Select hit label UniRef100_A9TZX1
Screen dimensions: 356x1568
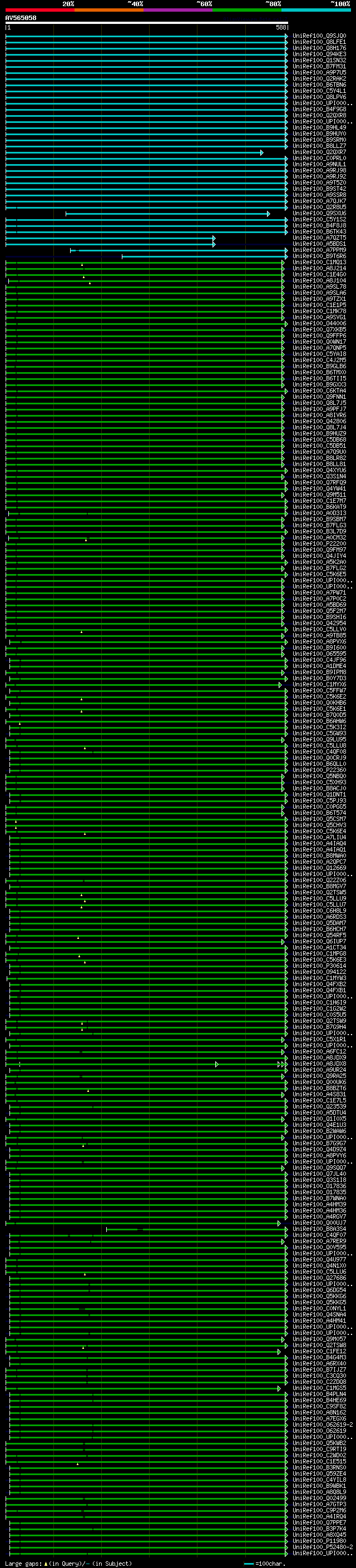pyautogui.click(x=319, y=299)
